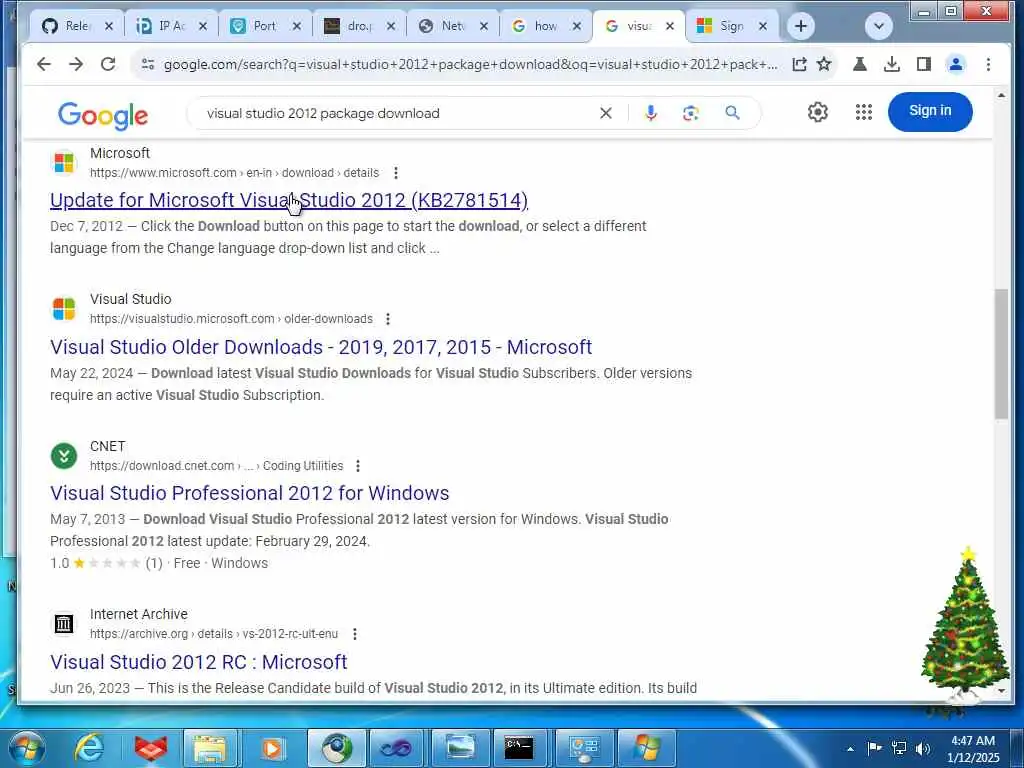1024x768 pixels.
Task: Close the Sign in Microsoft tab
Action: (x=762, y=26)
